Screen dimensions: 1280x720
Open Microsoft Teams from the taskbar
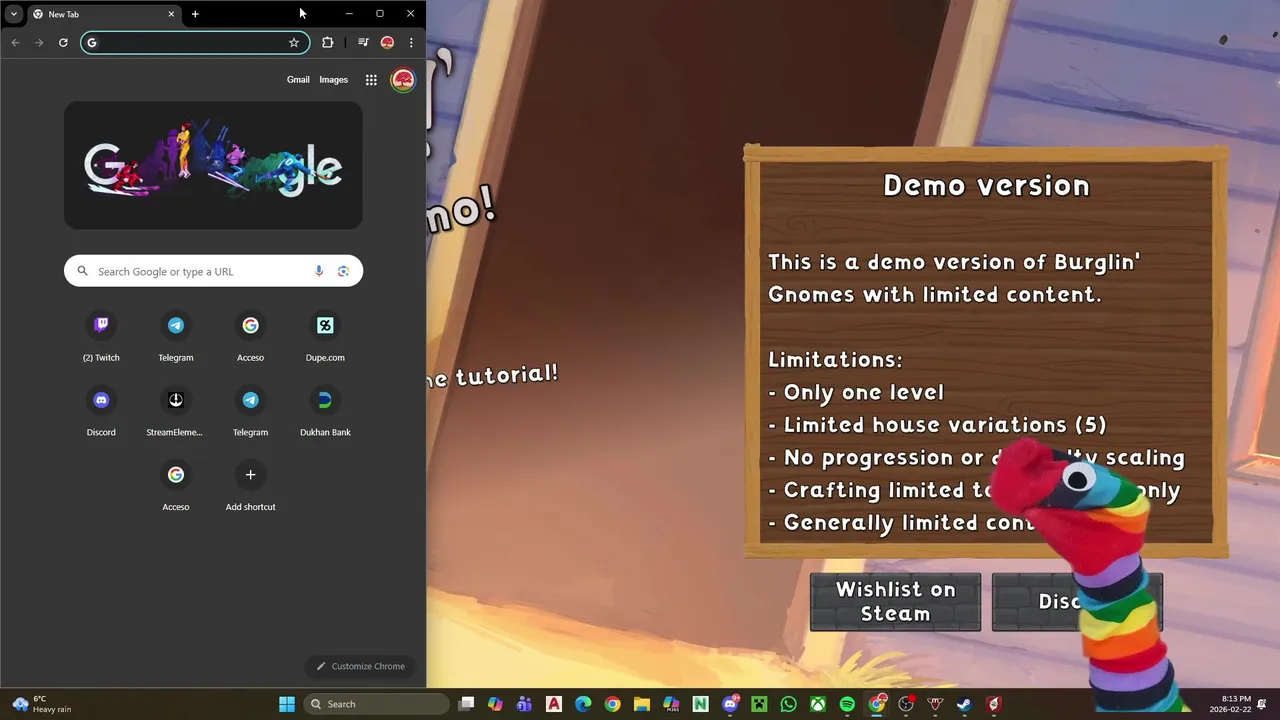point(524,704)
